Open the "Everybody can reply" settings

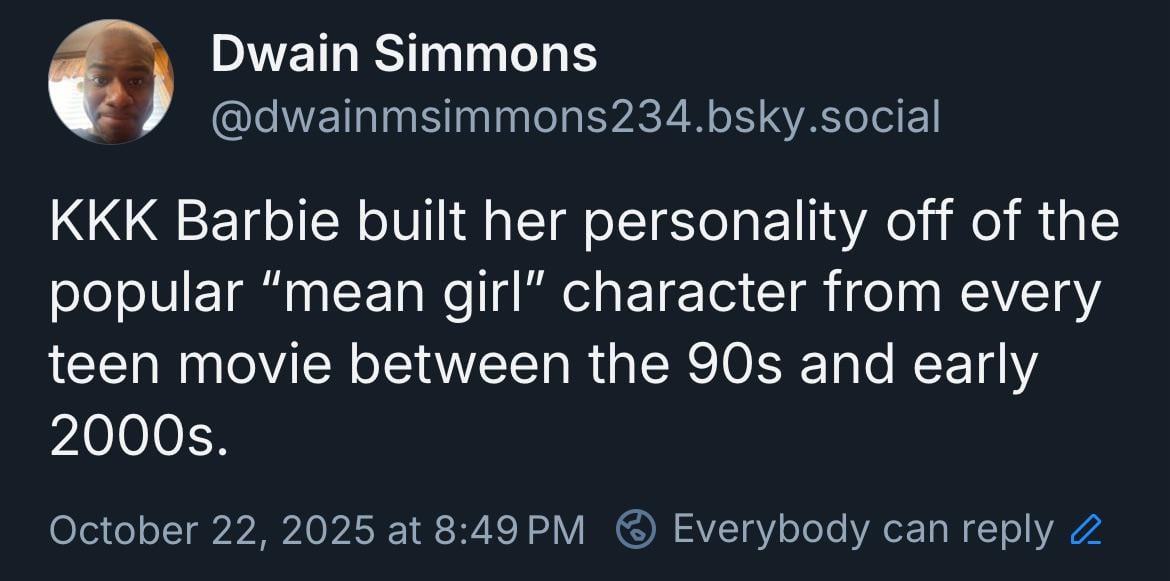(862, 529)
